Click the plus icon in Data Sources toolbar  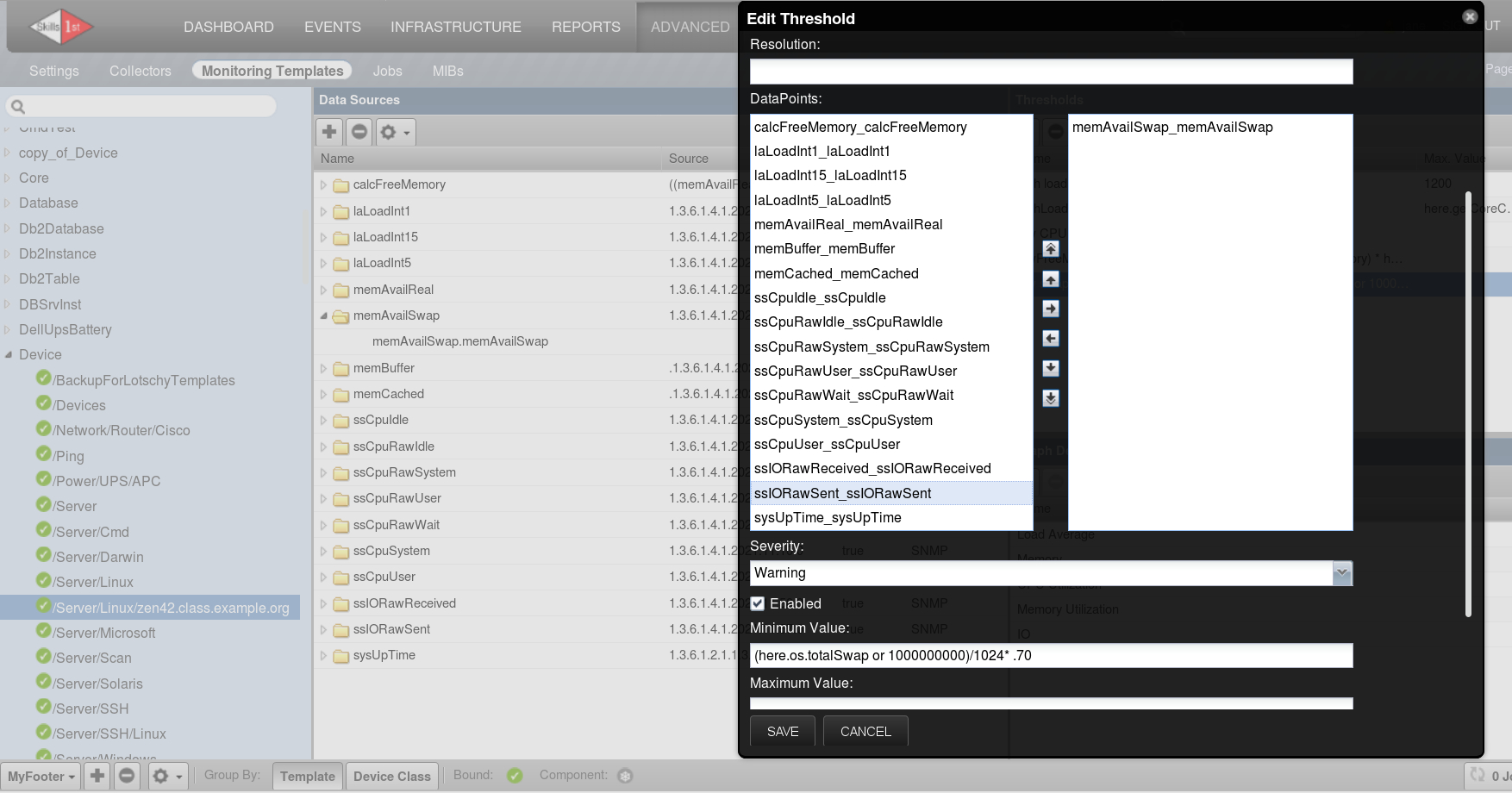coord(329,132)
